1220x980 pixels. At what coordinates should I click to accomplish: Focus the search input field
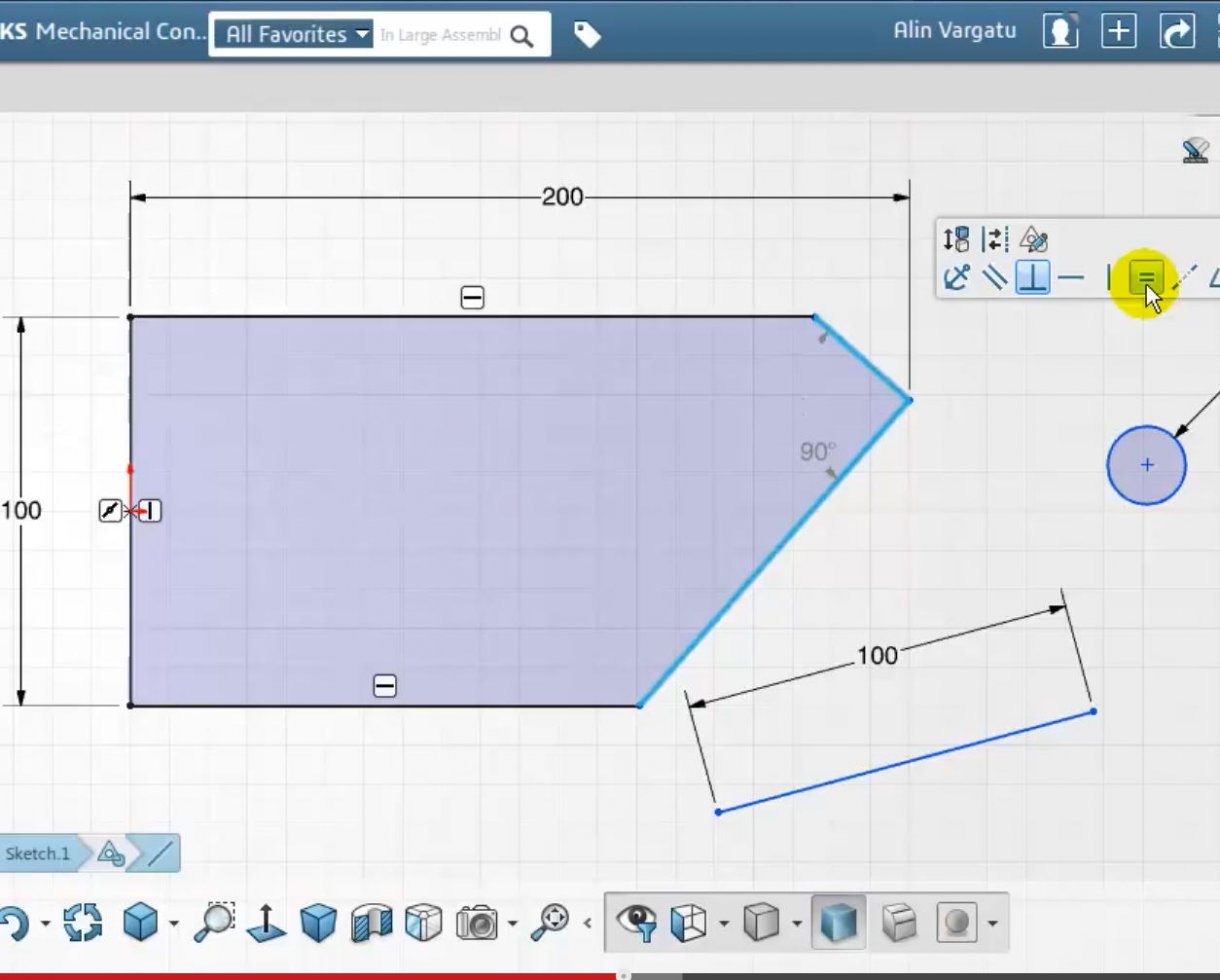440,35
